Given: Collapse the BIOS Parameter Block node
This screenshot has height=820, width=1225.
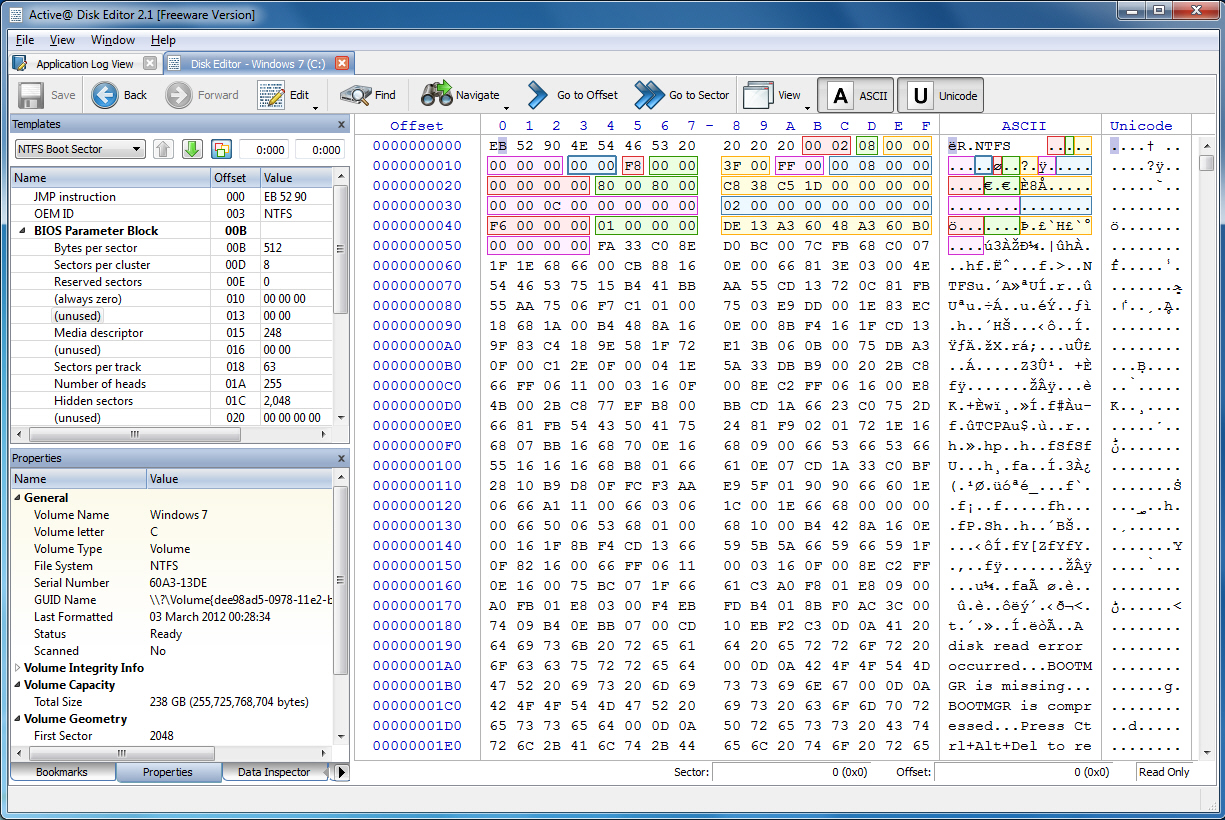Looking at the screenshot, I should (23, 231).
